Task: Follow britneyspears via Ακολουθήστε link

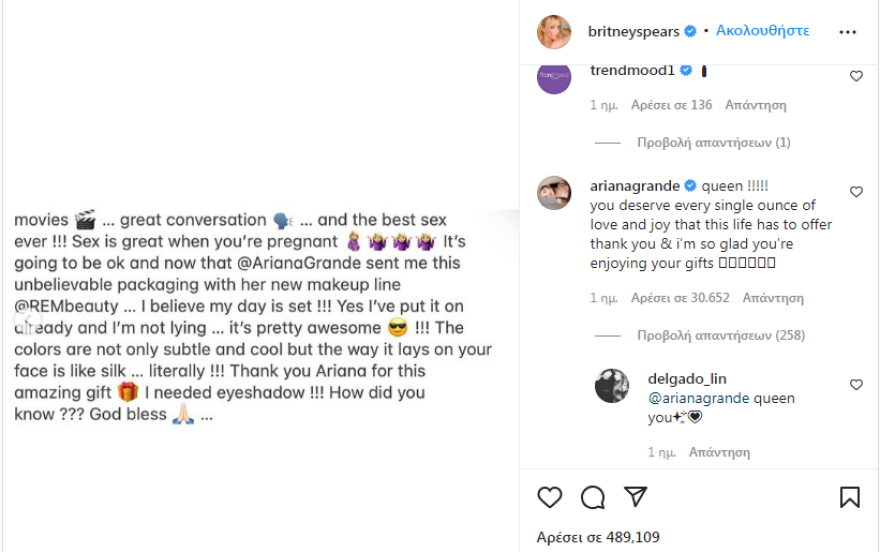Action: tap(762, 31)
